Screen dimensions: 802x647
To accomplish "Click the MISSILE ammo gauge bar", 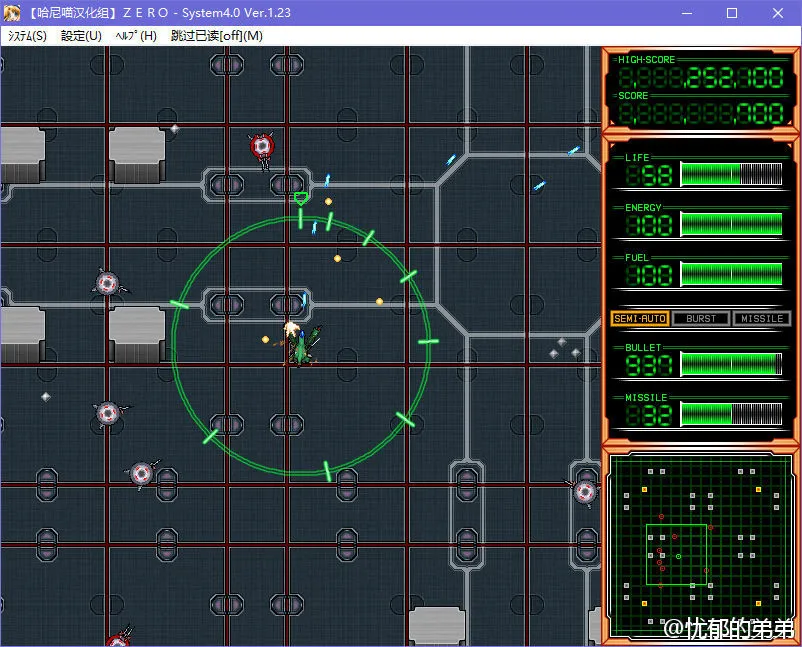I will (732, 414).
